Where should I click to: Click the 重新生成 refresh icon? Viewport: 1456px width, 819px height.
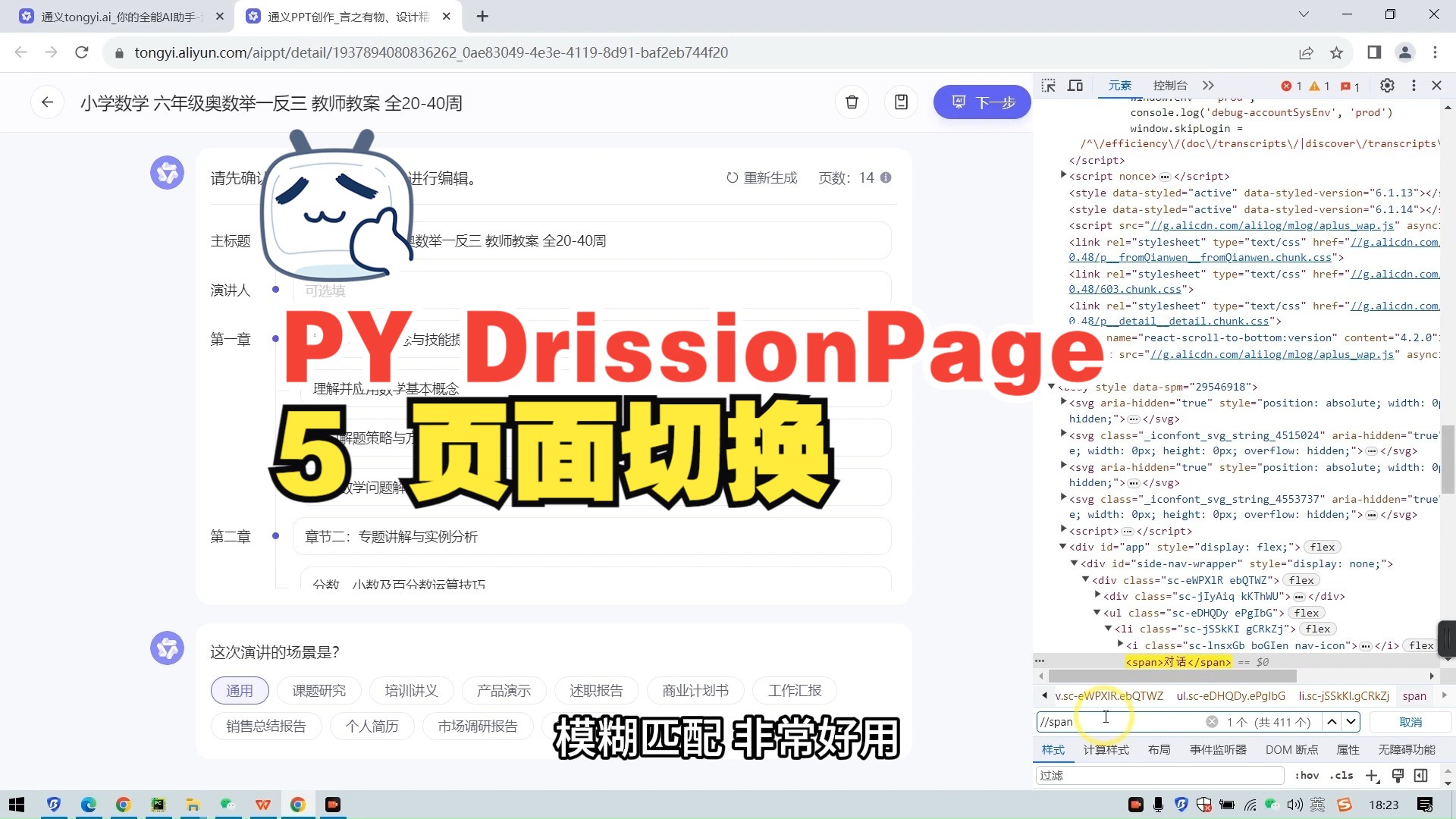[x=731, y=177]
